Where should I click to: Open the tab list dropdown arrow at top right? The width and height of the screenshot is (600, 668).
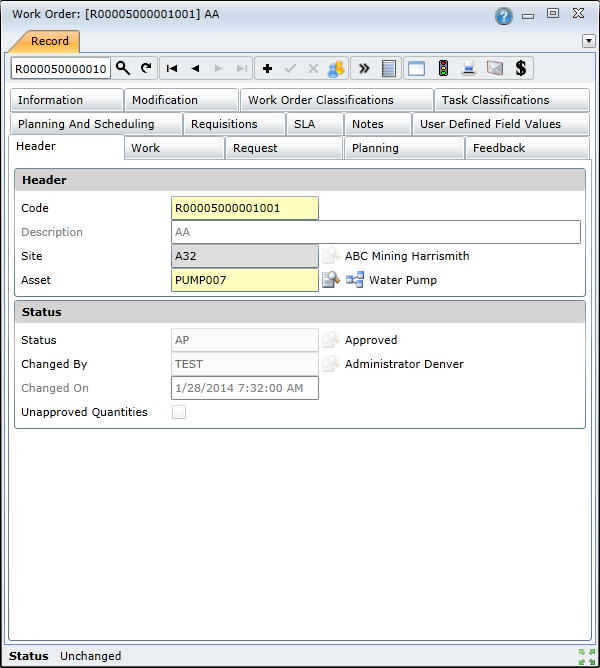588,41
